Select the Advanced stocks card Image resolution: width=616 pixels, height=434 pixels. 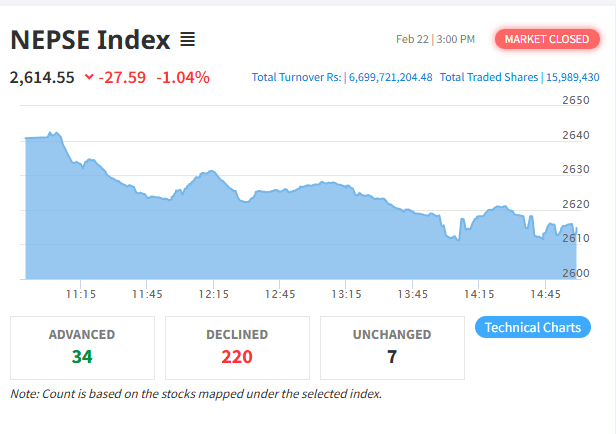tap(82, 346)
